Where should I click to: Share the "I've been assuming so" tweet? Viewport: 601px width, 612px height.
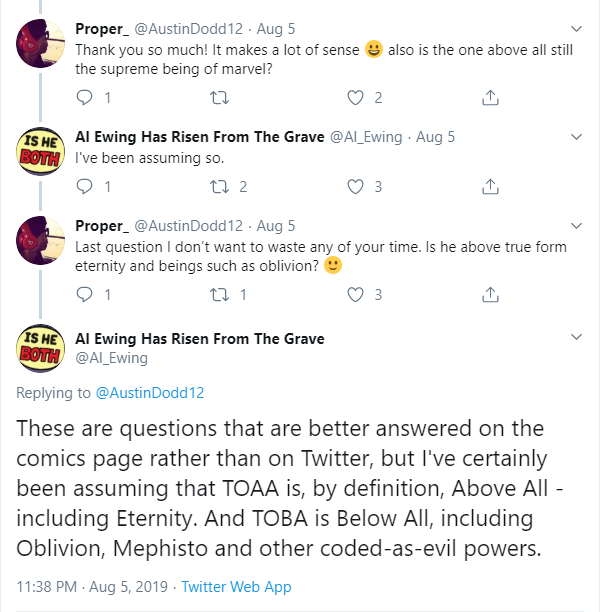pos(490,187)
